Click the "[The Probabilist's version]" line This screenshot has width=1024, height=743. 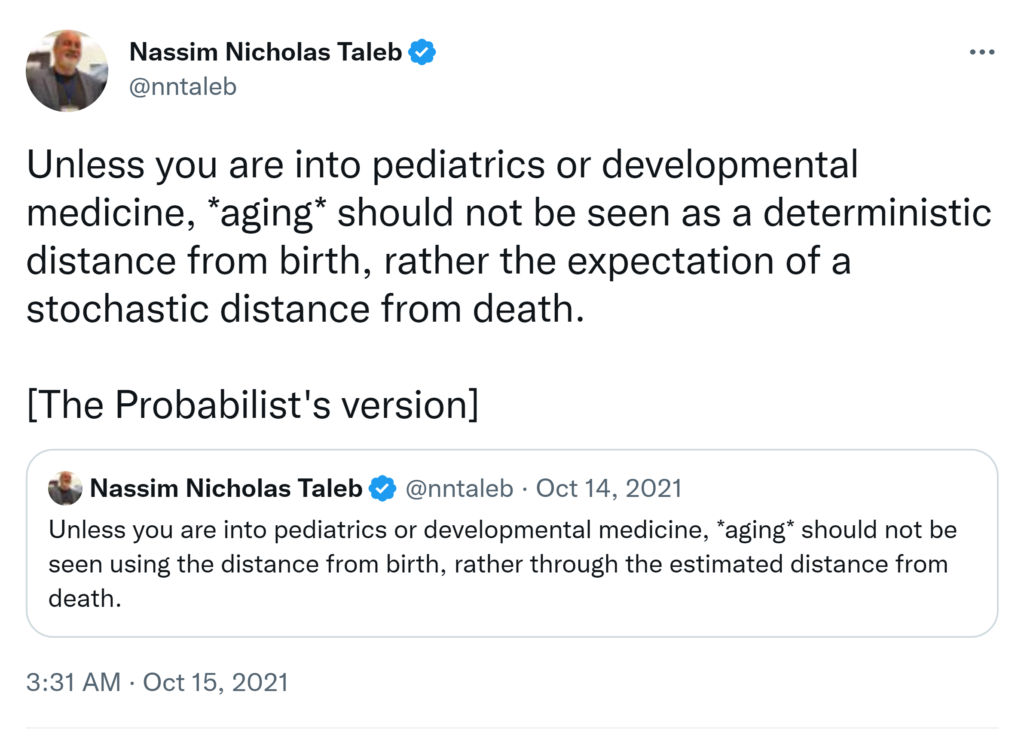click(252, 405)
